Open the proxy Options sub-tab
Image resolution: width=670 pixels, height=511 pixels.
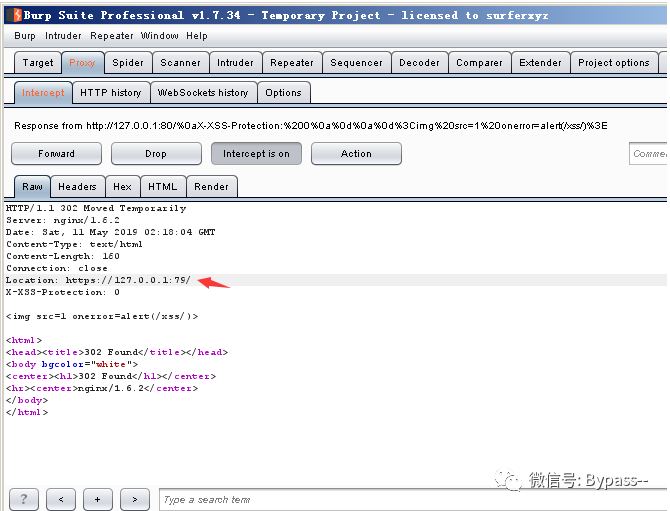[x=283, y=93]
